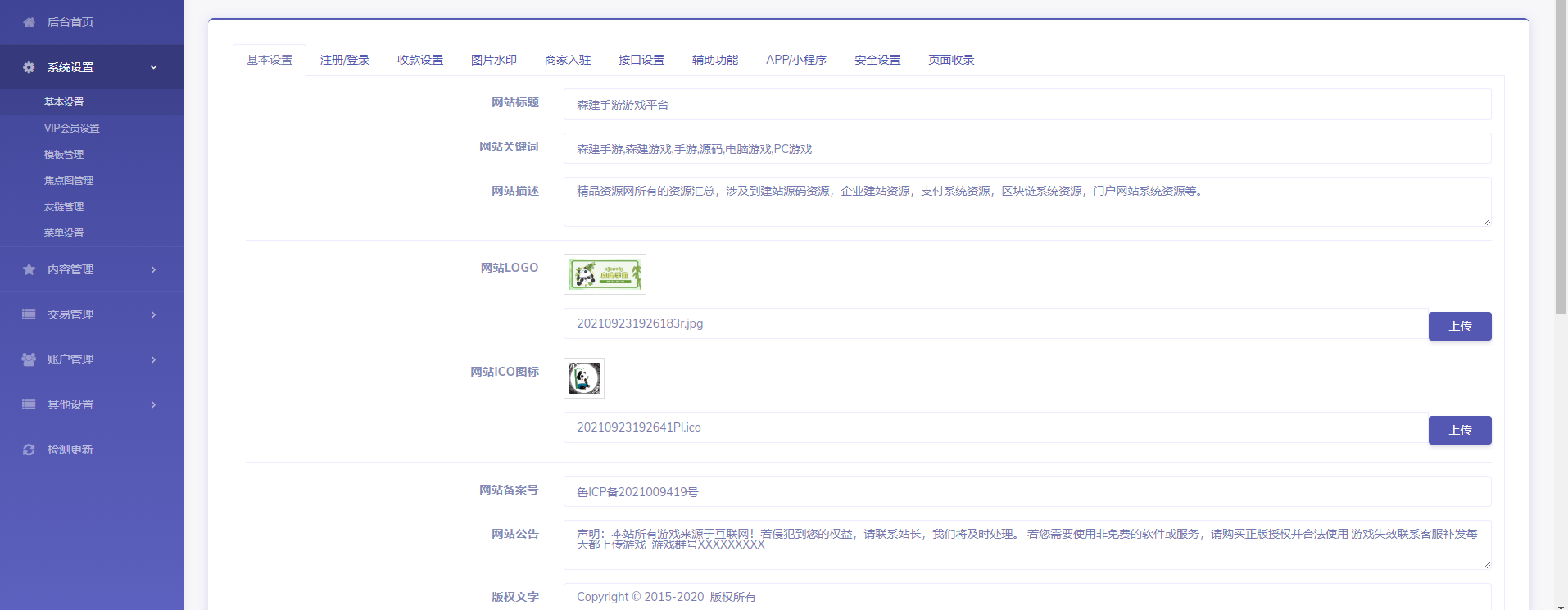Click the 网站备案号 input field
Image resolution: width=1568 pixels, height=610 pixels.
click(1027, 491)
